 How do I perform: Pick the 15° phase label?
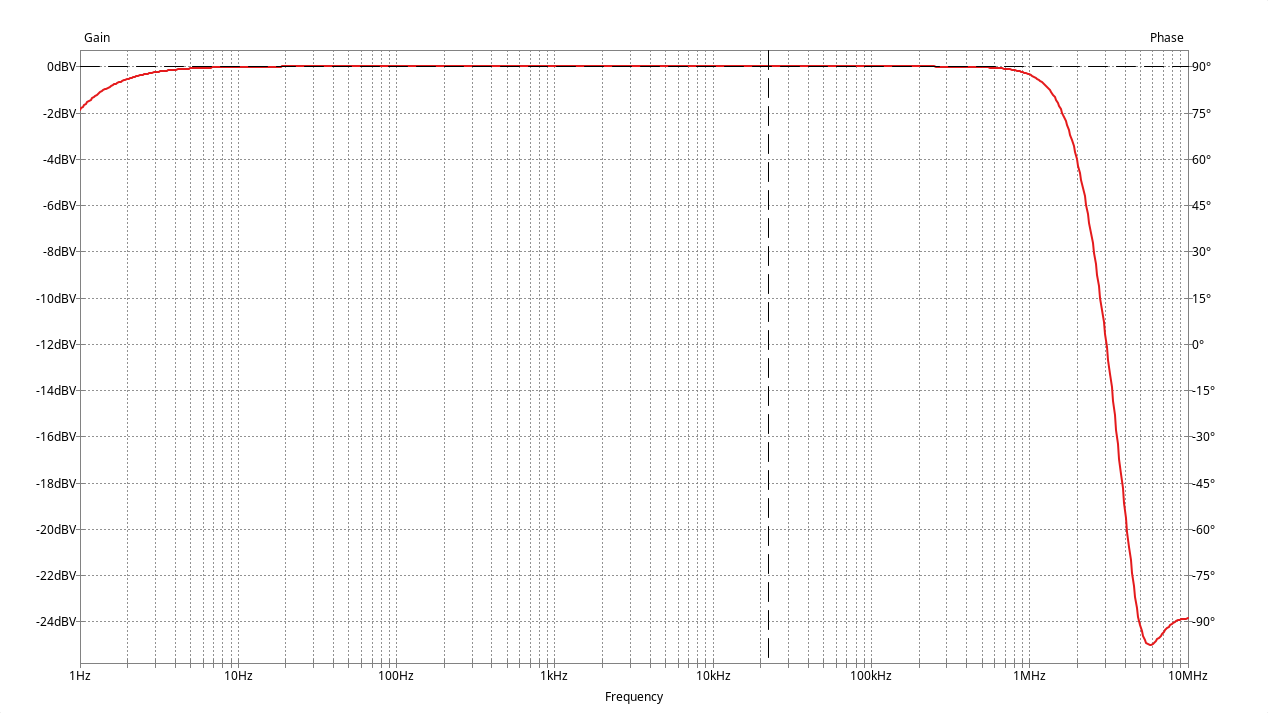[1201, 298]
